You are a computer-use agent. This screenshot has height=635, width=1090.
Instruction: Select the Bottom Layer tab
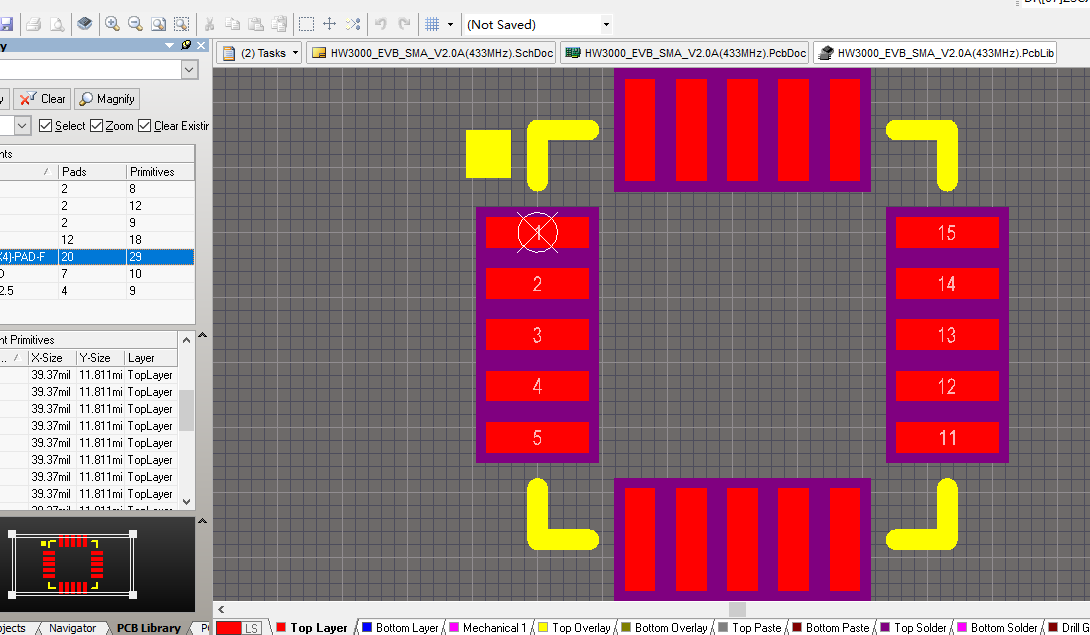pos(400,627)
